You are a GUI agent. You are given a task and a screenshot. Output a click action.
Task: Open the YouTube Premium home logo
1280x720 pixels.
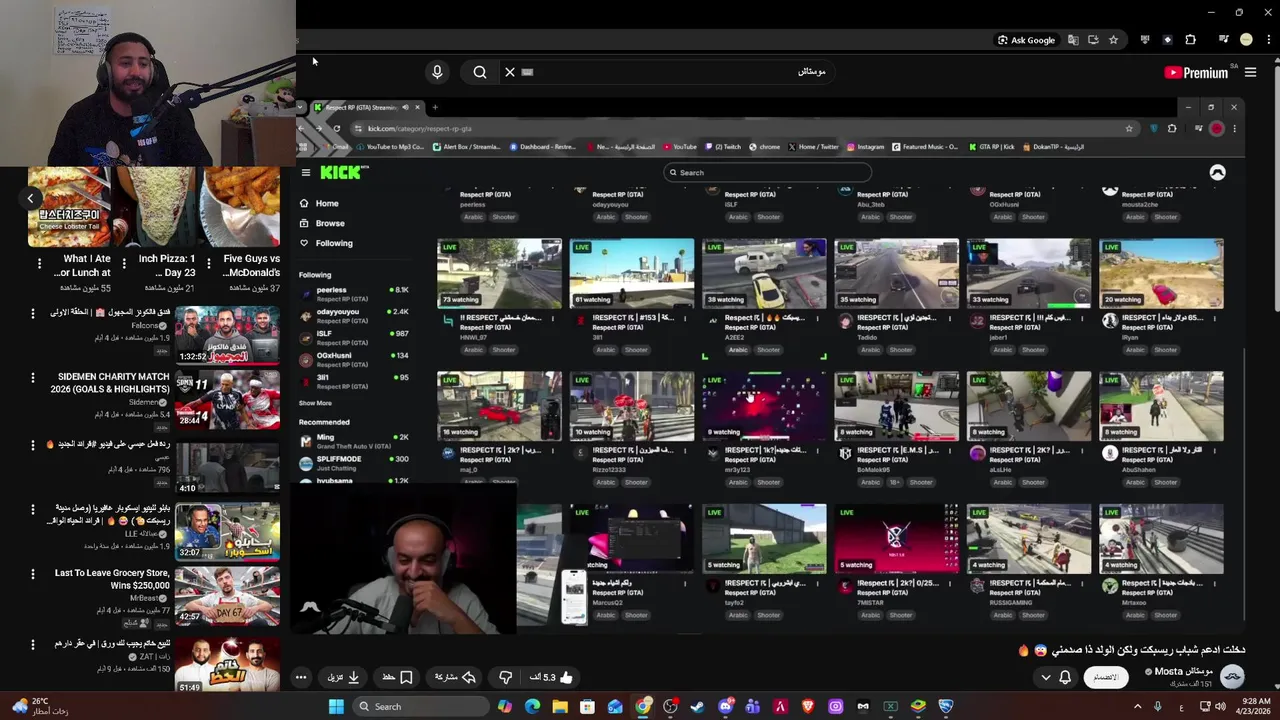1196,72
